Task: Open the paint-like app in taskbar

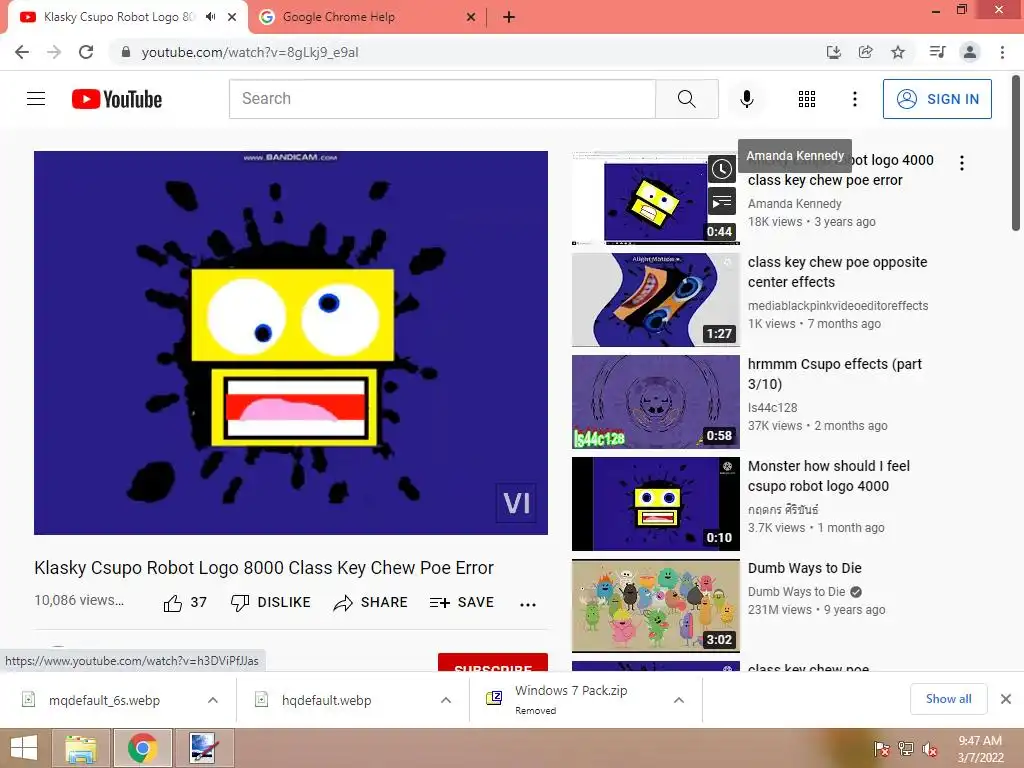Action: point(204,748)
